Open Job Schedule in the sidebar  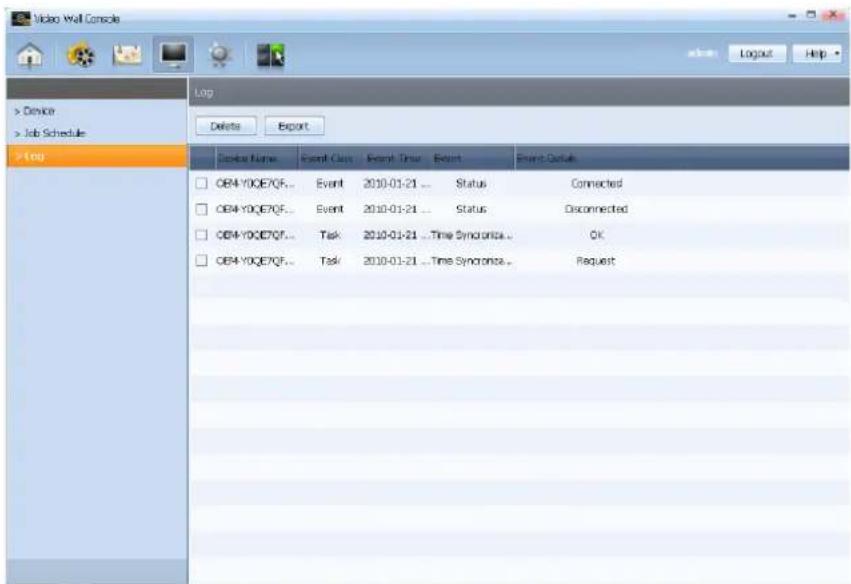(x=50, y=133)
